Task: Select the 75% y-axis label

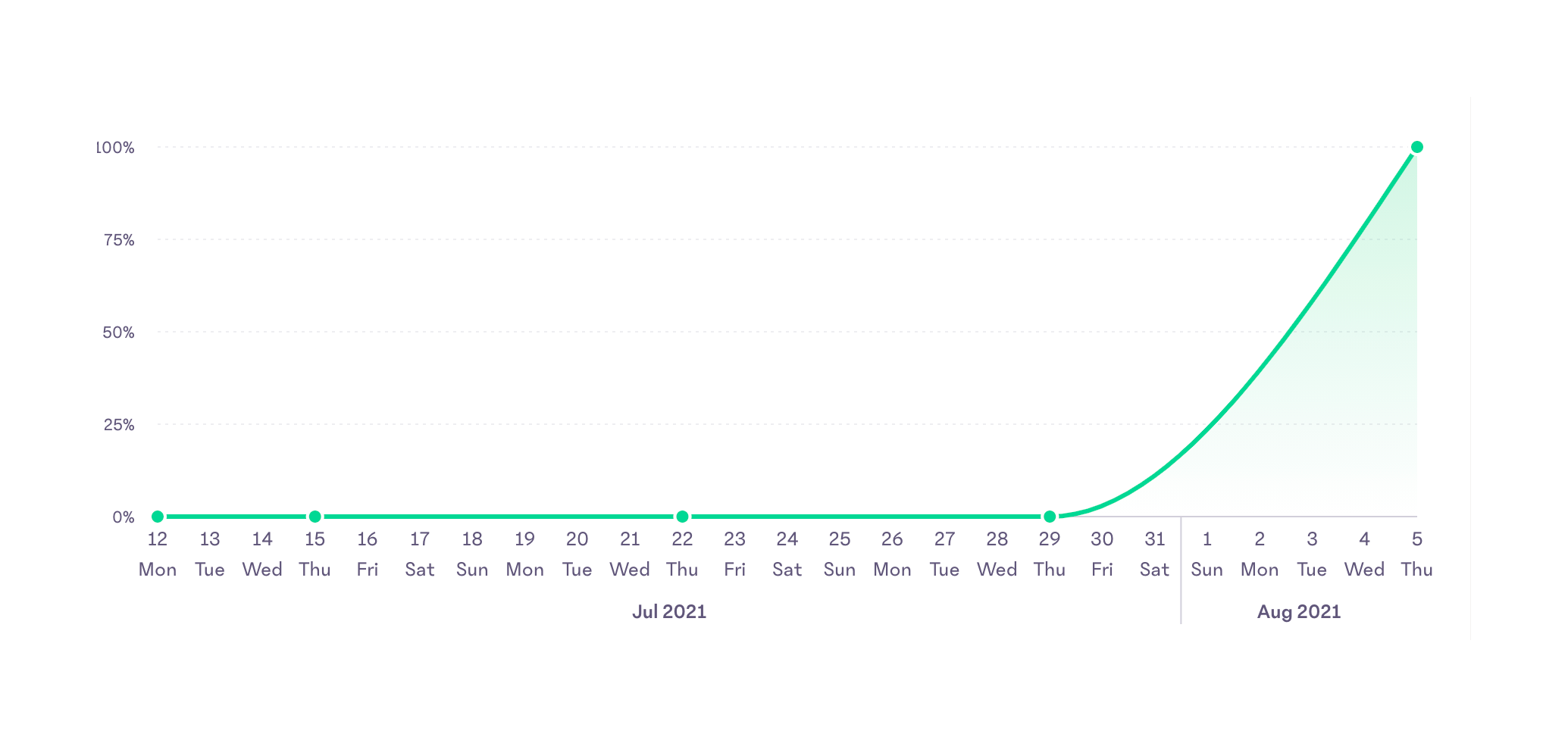Action: [x=119, y=240]
